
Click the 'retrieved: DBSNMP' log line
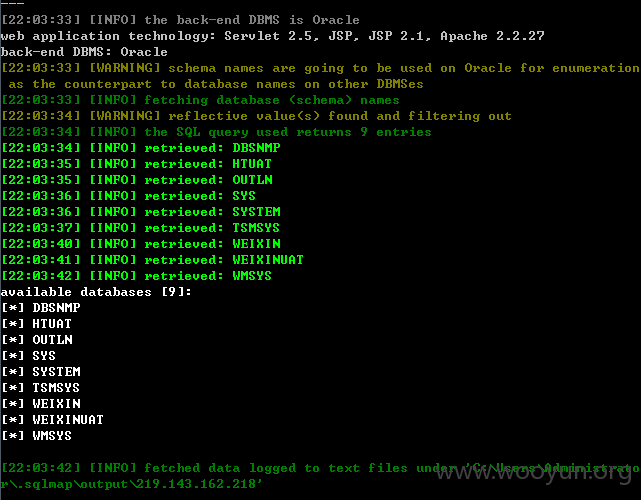point(141,148)
